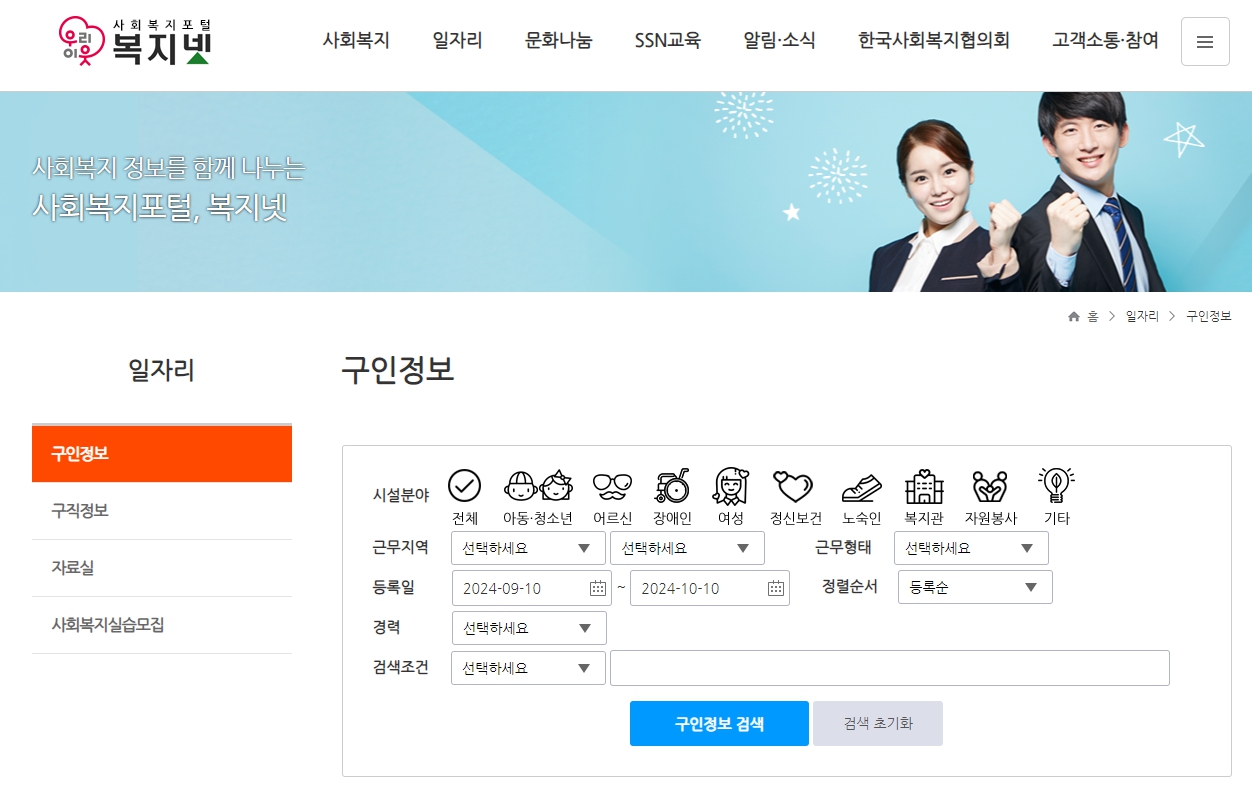Expand the 검색조건 search condition dropdown
This screenshot has width=1252, height=806.
528,667
